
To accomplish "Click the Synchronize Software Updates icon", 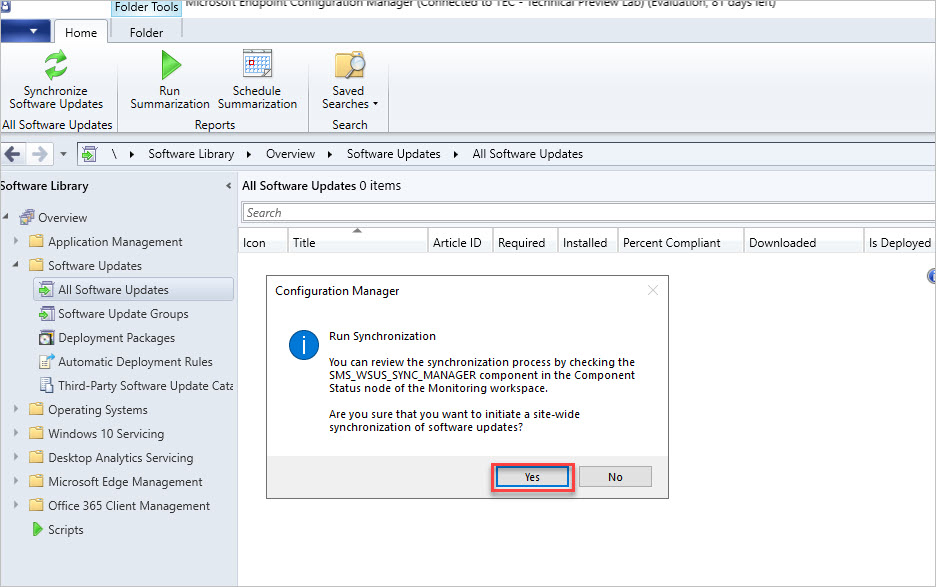I will 56,65.
